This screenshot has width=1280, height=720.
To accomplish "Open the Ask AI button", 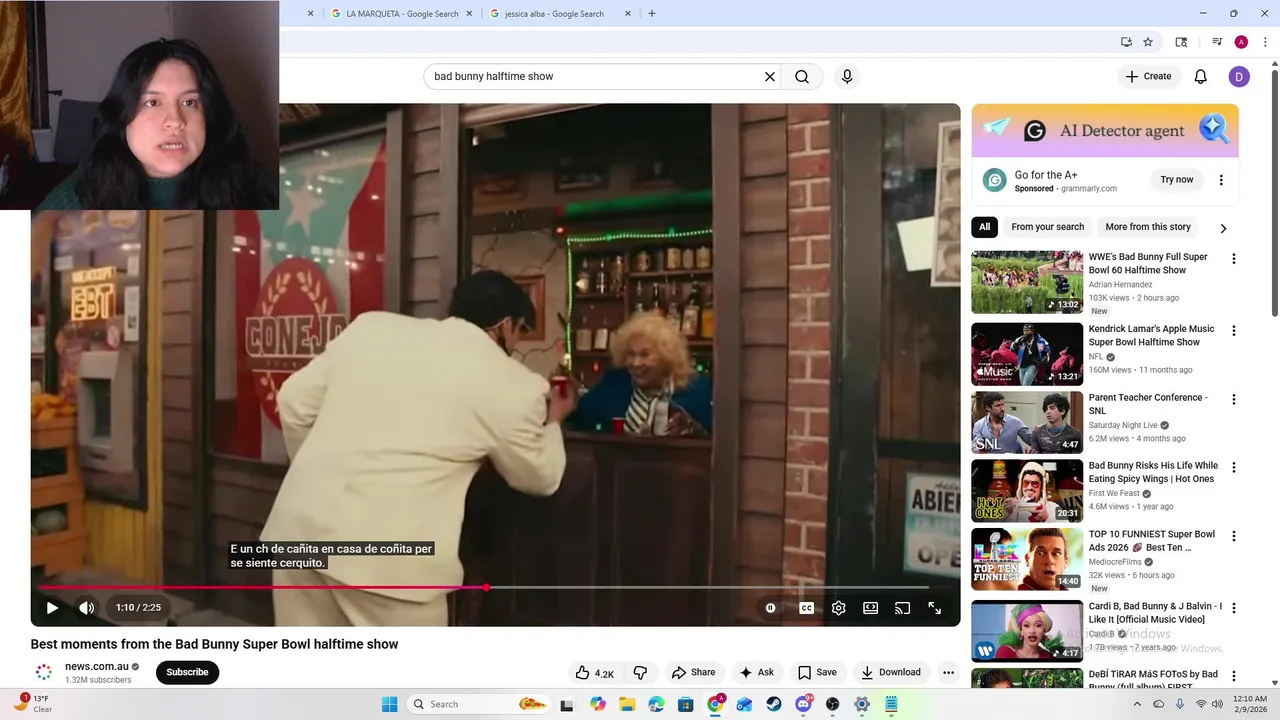I will pyautogui.click(x=755, y=673).
